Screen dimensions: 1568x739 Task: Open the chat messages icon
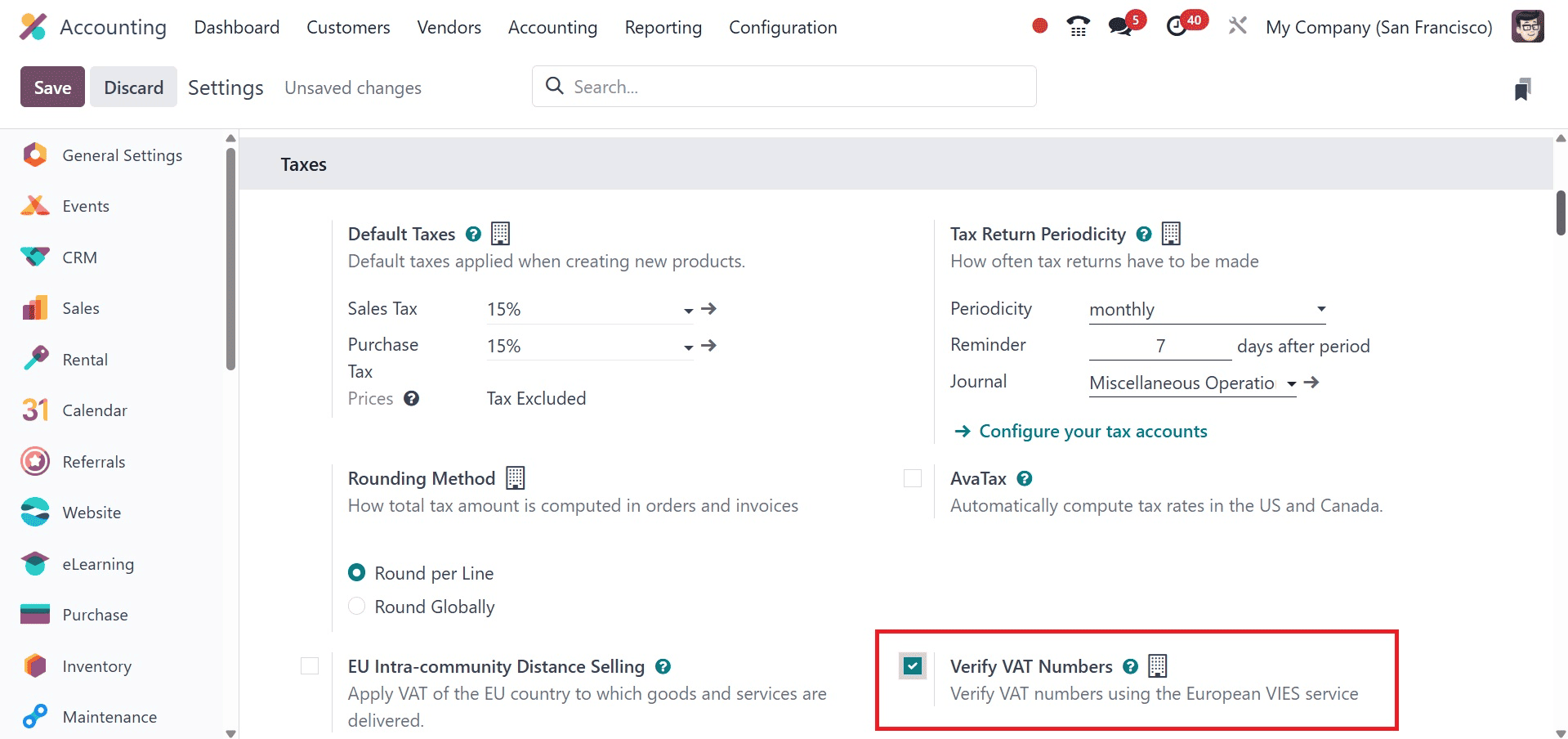(x=1120, y=27)
